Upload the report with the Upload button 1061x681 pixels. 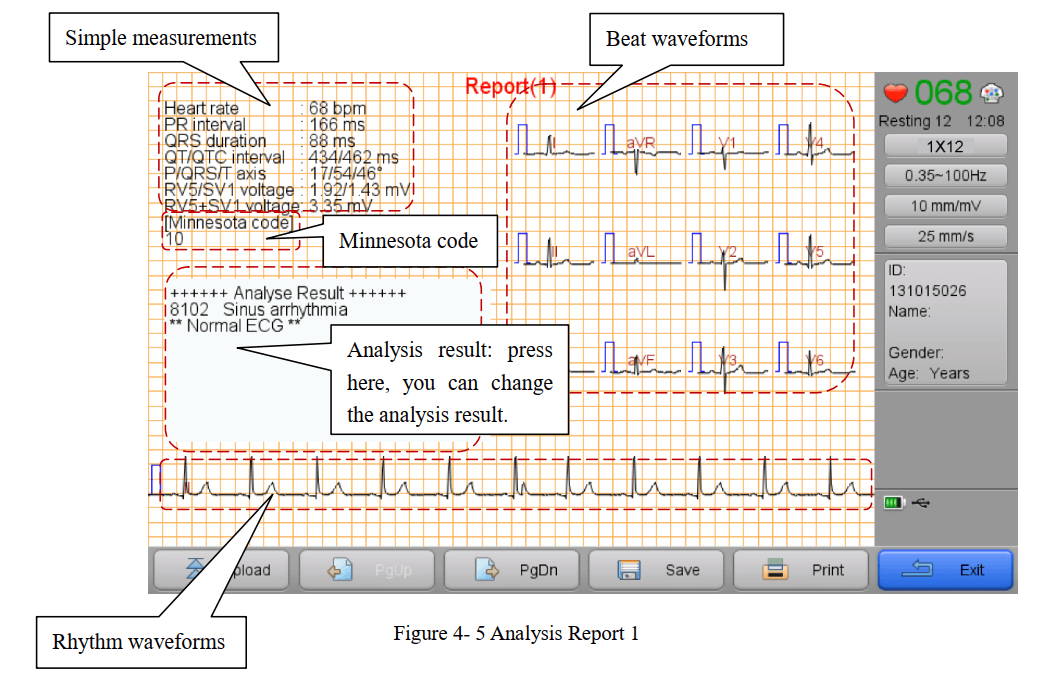[x=222, y=570]
